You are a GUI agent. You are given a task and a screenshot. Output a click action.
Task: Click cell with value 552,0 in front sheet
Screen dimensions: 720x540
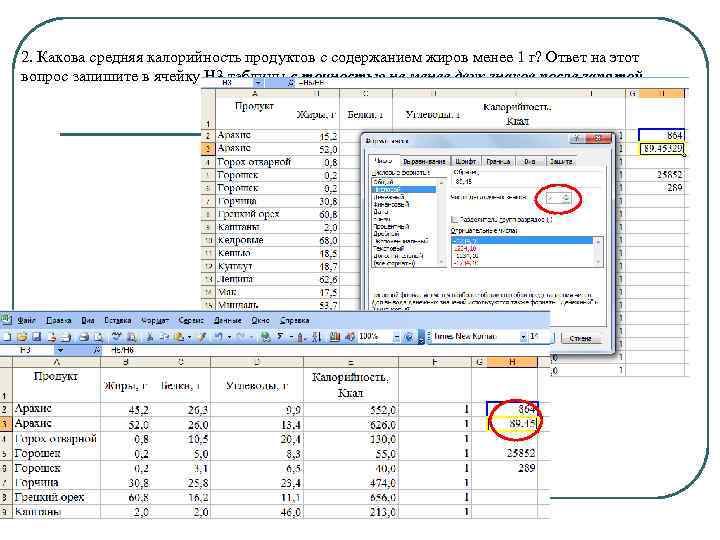(351, 409)
